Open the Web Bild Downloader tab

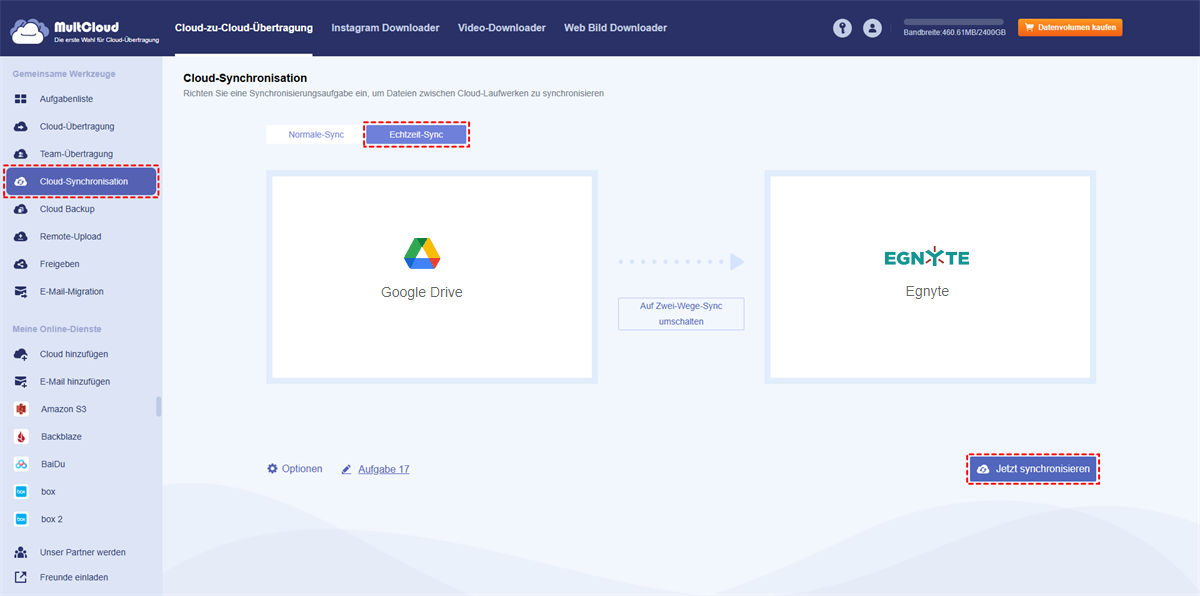pos(615,28)
